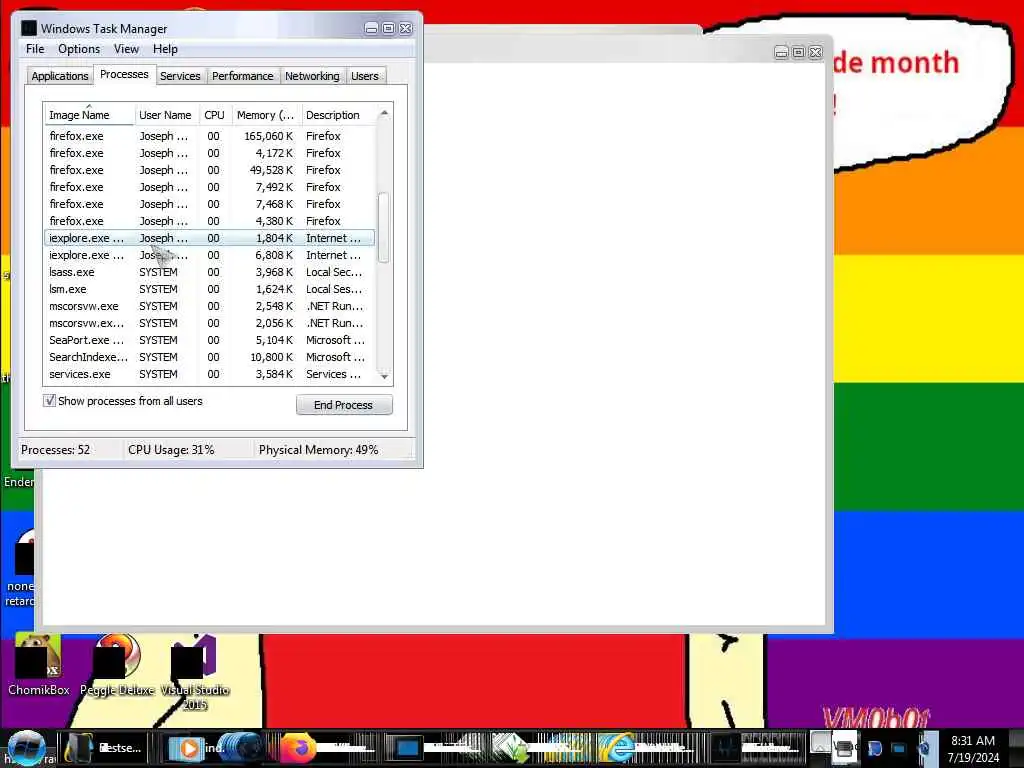Switch to the Performance tab

242,76
